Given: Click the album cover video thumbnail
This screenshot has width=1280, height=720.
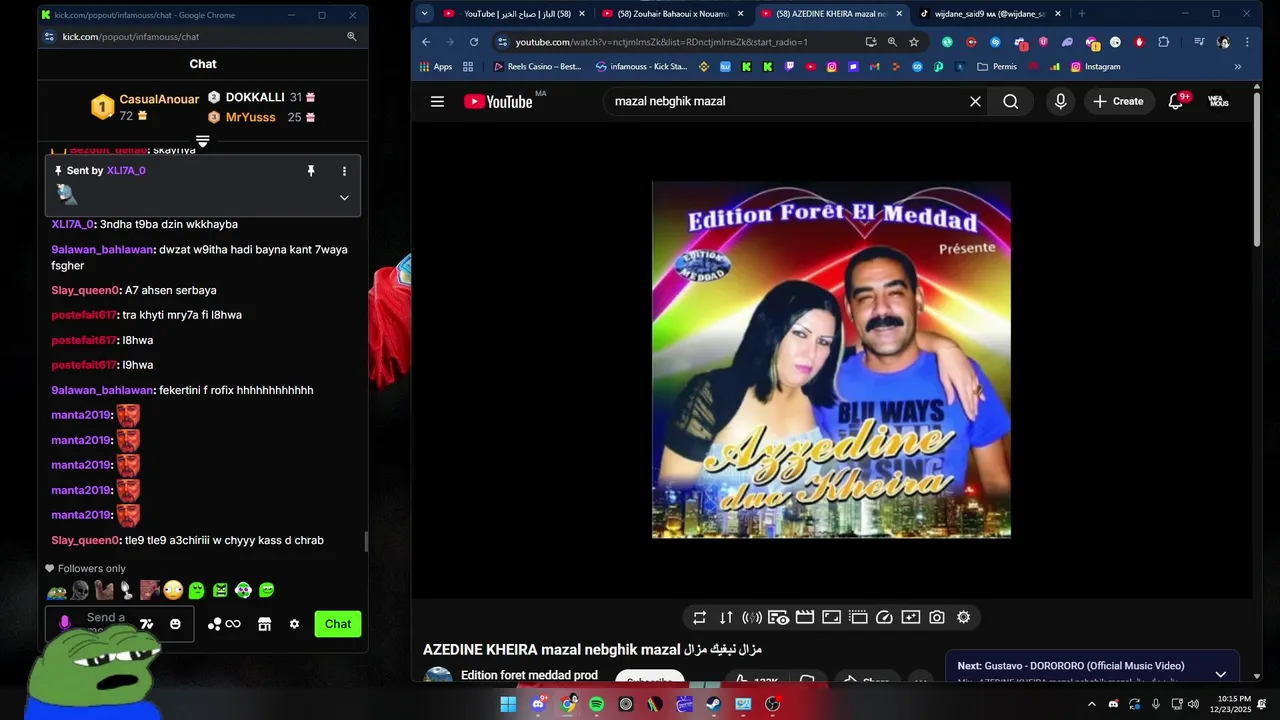Looking at the screenshot, I should 831,360.
